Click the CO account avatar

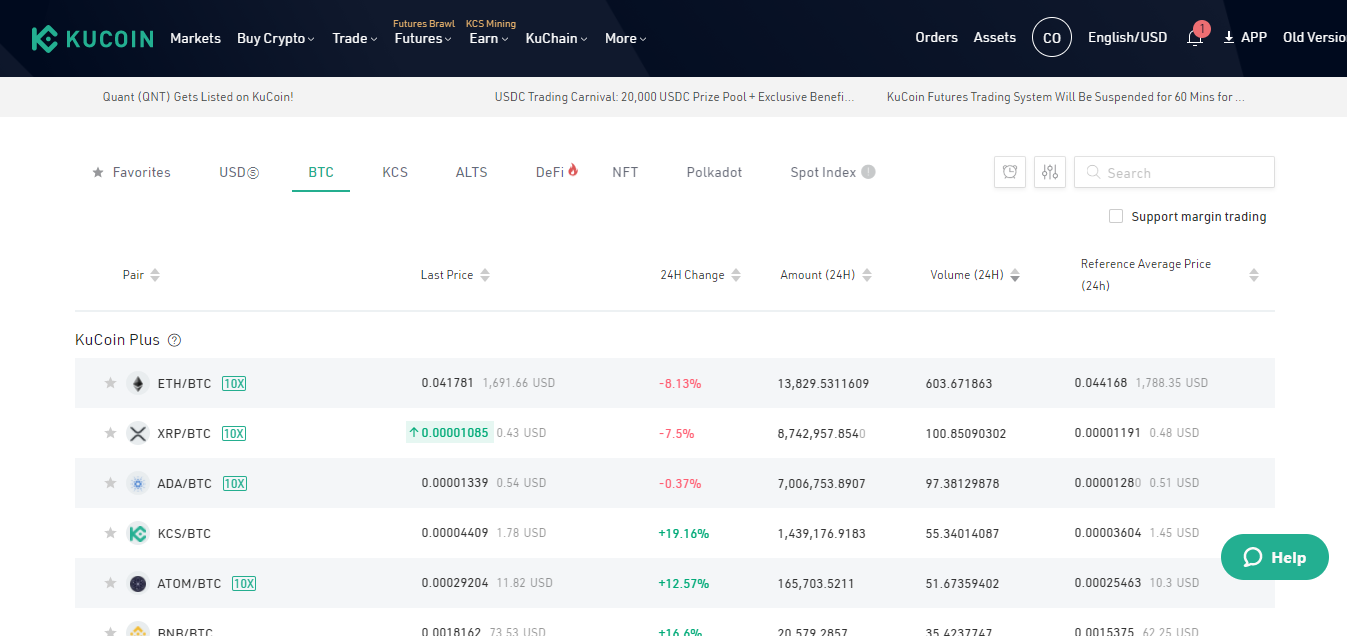click(x=1051, y=38)
